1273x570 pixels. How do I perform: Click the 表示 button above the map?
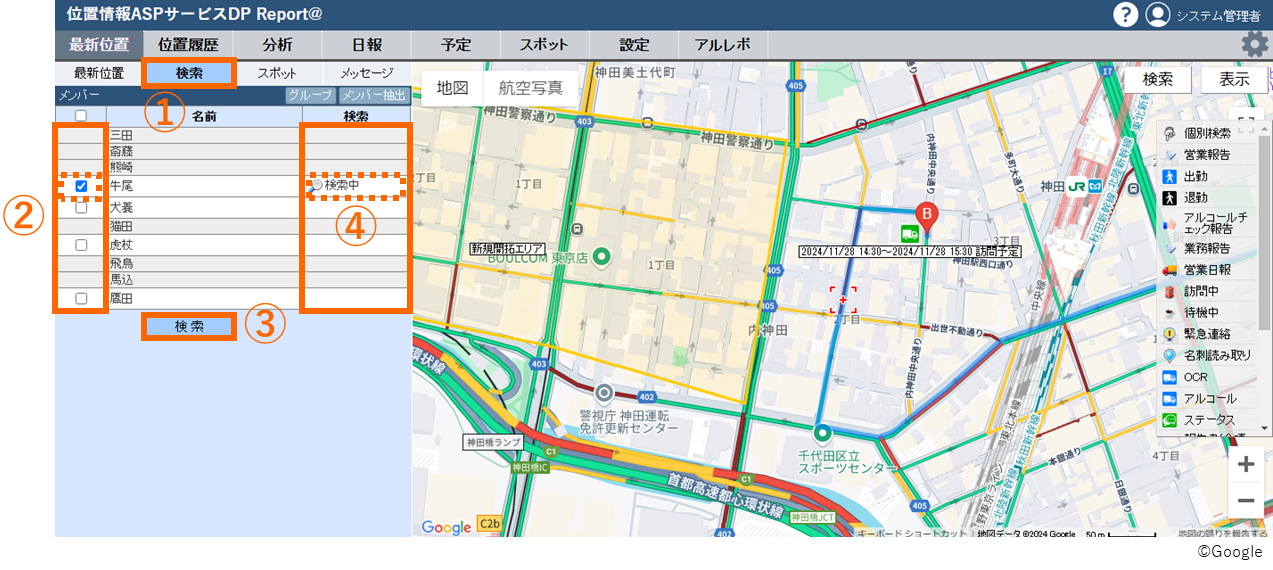point(1235,80)
